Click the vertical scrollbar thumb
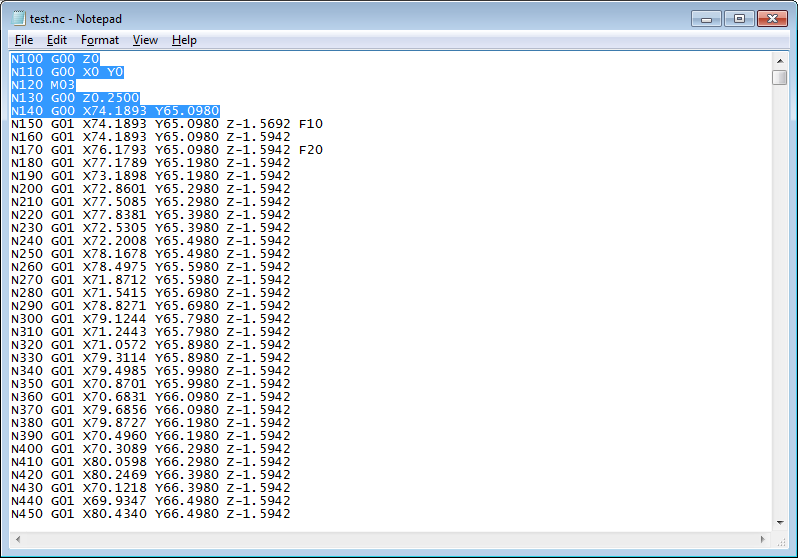The height and width of the screenshot is (558, 798). tap(780, 77)
